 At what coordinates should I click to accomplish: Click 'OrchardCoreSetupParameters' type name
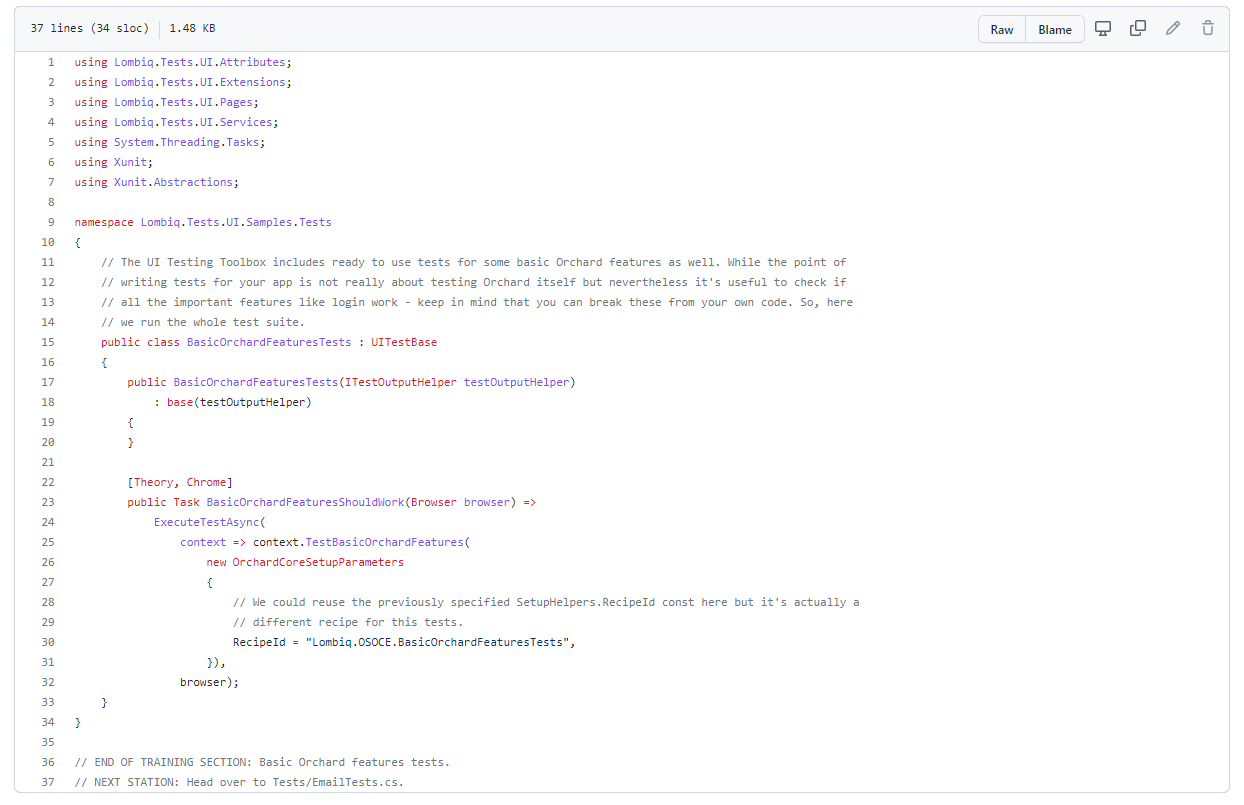[x=318, y=562]
